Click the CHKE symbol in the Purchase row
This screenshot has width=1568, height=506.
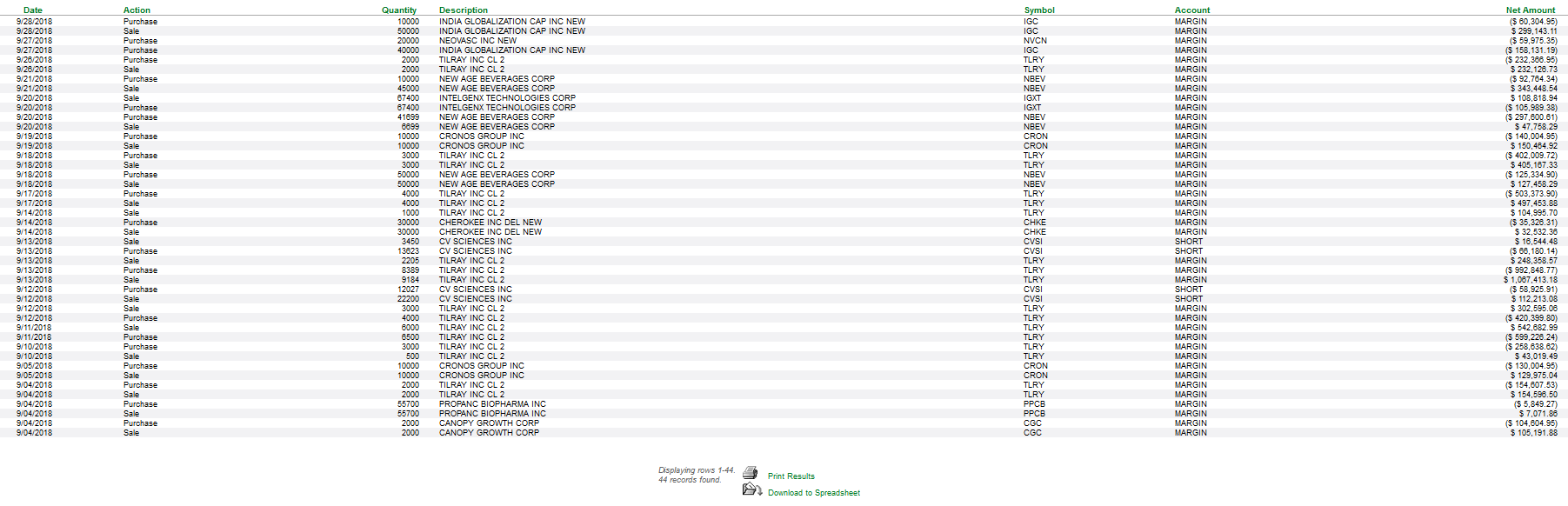click(x=1035, y=223)
